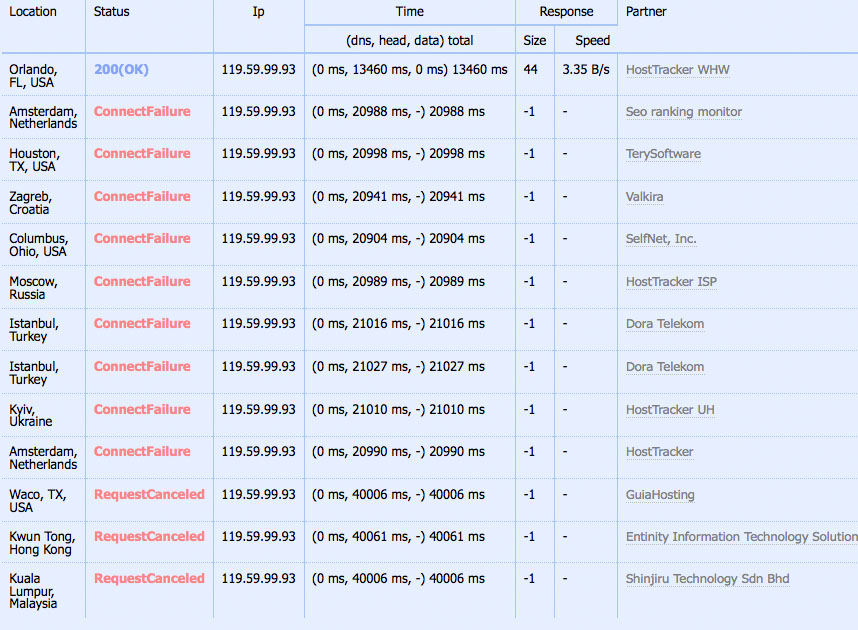Open the HostTracker WHW partner link
The image size is (858, 630).
[677, 70]
